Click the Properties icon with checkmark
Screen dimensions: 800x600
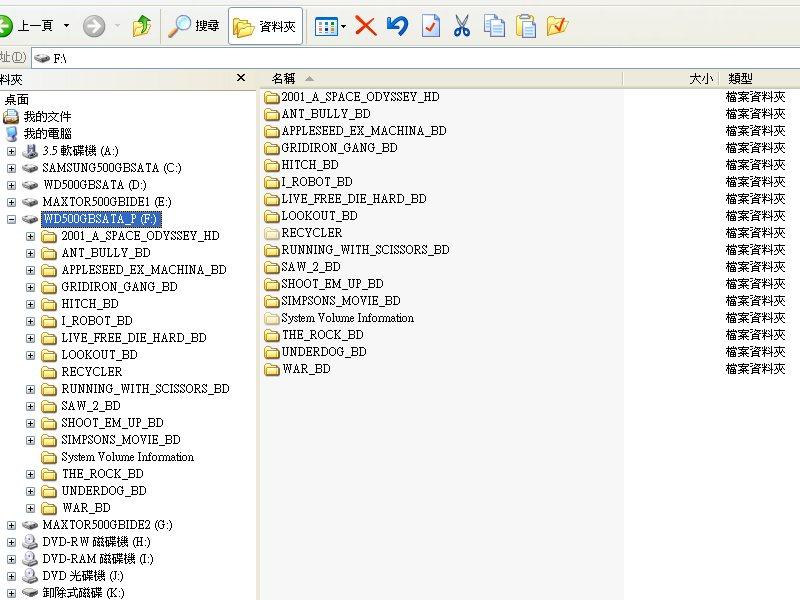pyautogui.click(x=431, y=26)
